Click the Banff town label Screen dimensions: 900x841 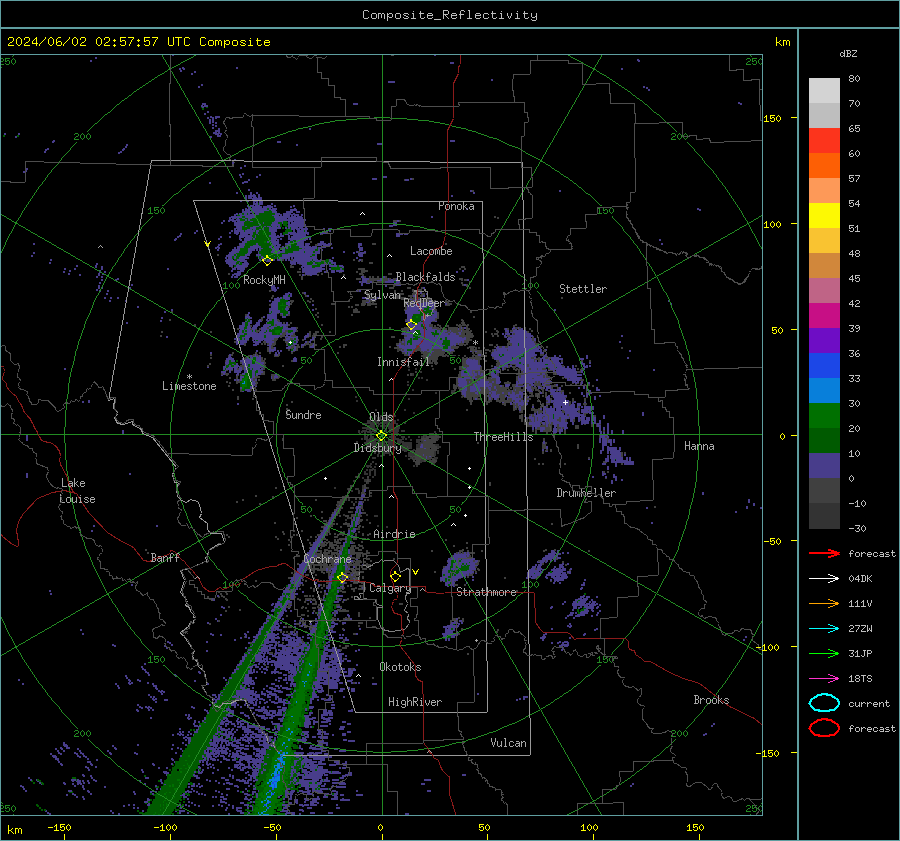pyautogui.click(x=165, y=557)
